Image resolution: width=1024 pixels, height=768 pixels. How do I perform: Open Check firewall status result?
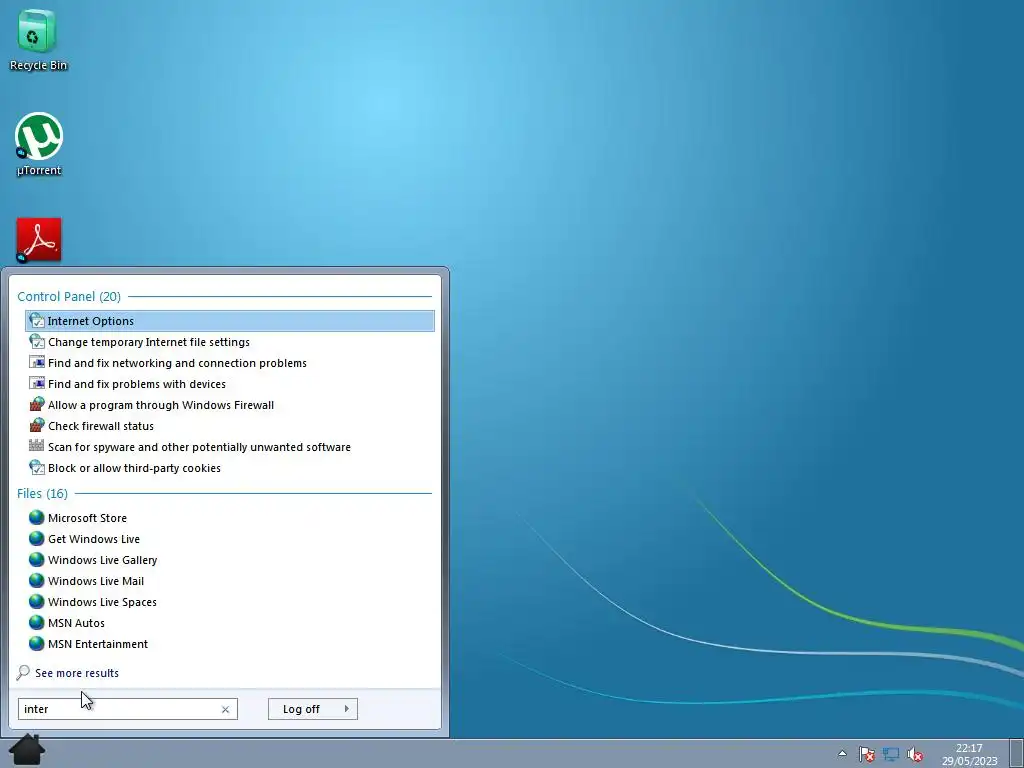(230, 425)
